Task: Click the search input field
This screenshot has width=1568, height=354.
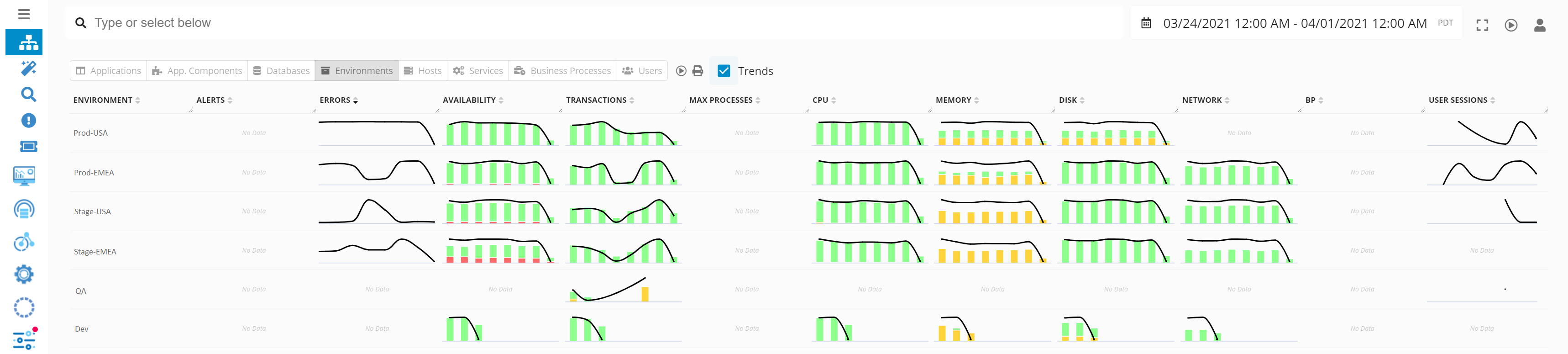Action: coord(548,23)
